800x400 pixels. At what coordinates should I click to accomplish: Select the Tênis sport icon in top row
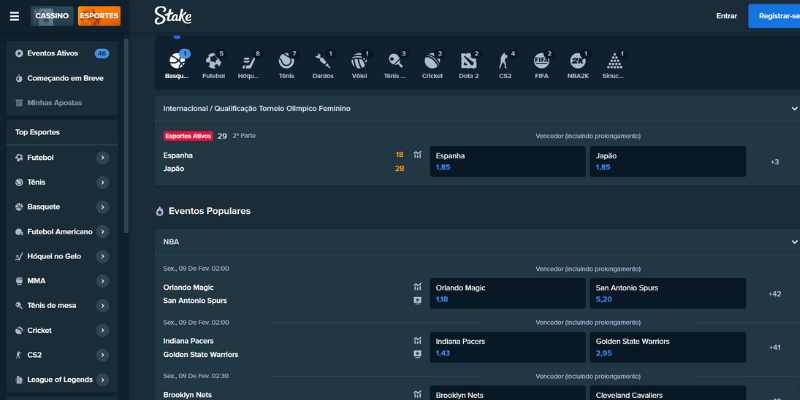coord(286,65)
